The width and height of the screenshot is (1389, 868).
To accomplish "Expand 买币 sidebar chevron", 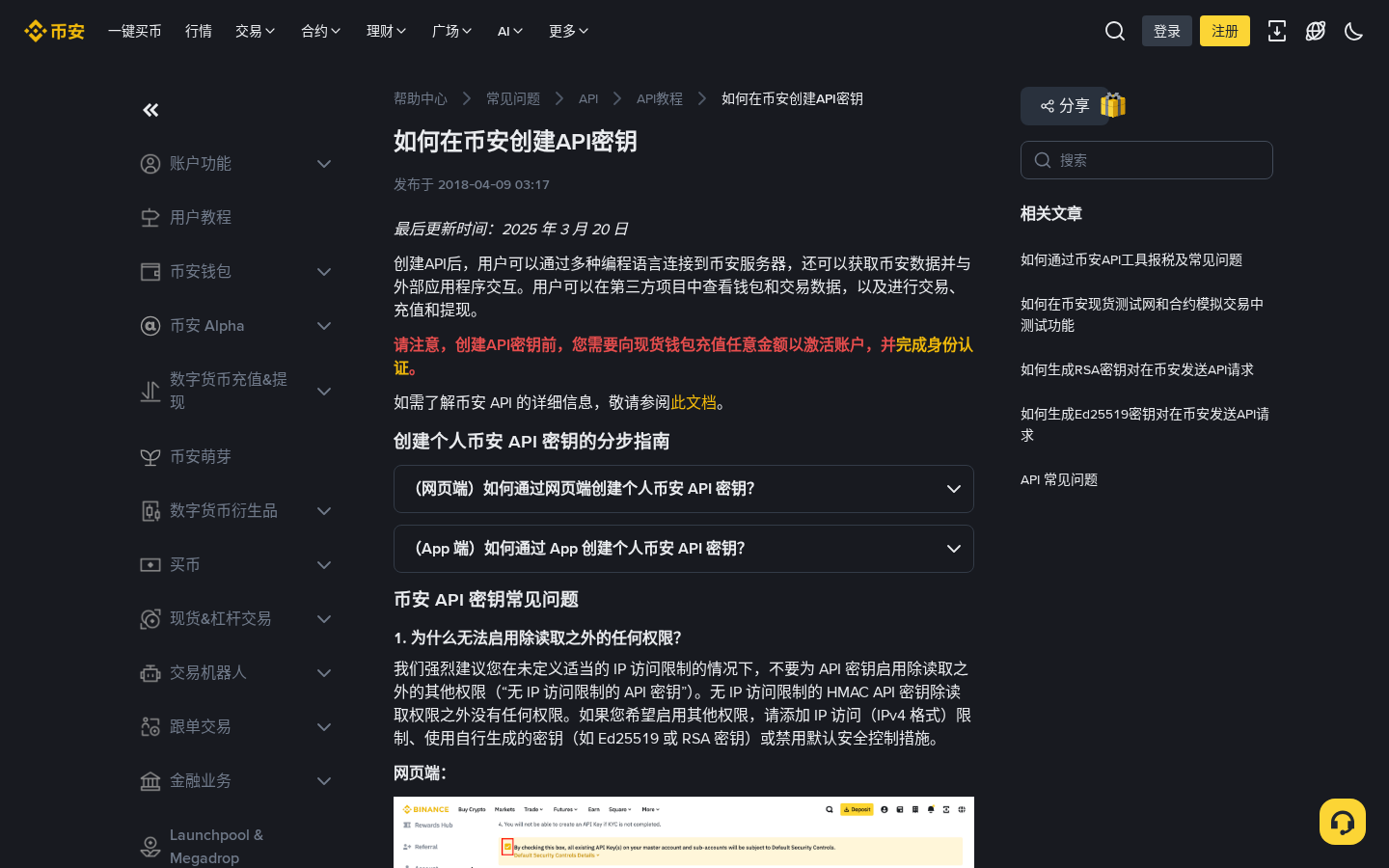I will coord(324,565).
